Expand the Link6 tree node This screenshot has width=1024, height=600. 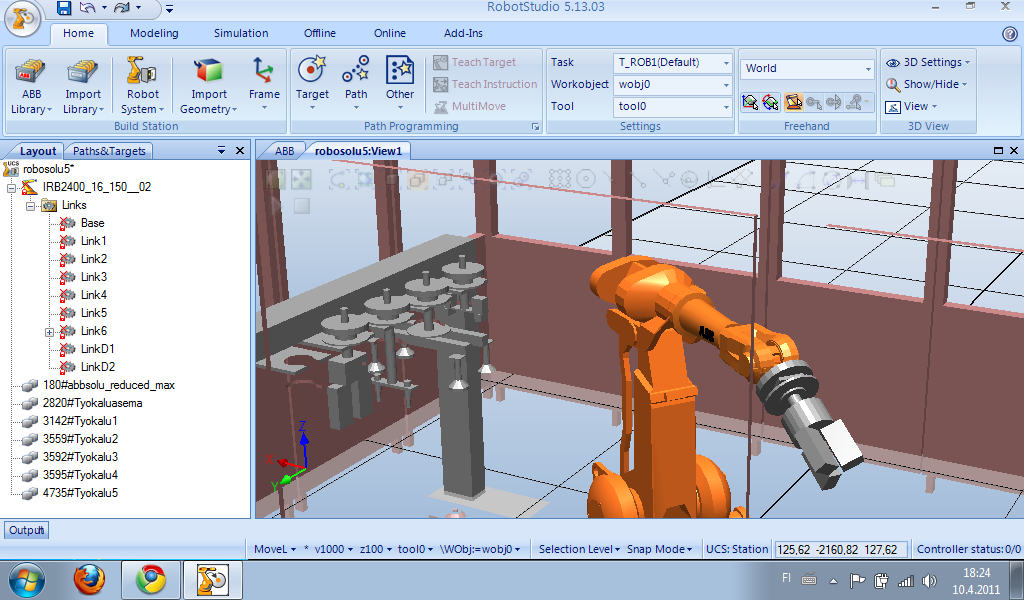(49, 332)
